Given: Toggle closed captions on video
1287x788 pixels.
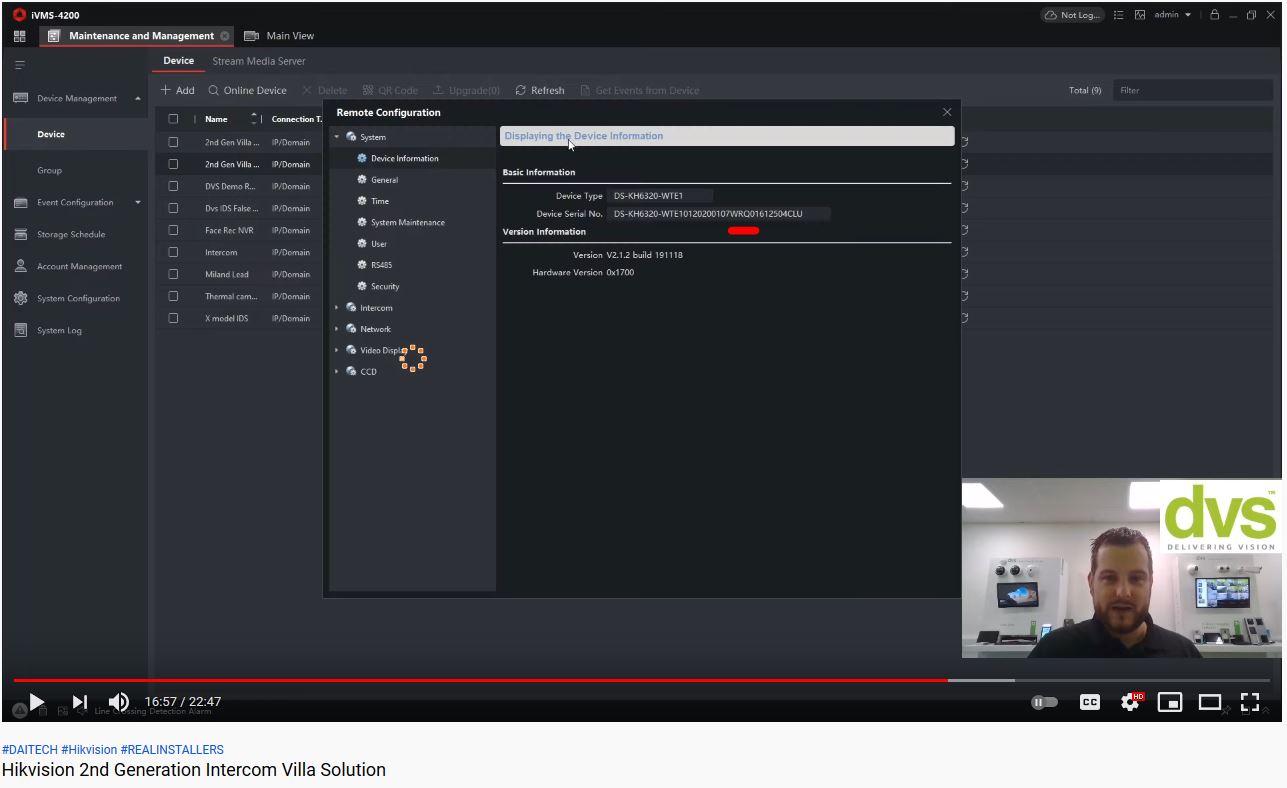Looking at the screenshot, I should tap(1090, 702).
